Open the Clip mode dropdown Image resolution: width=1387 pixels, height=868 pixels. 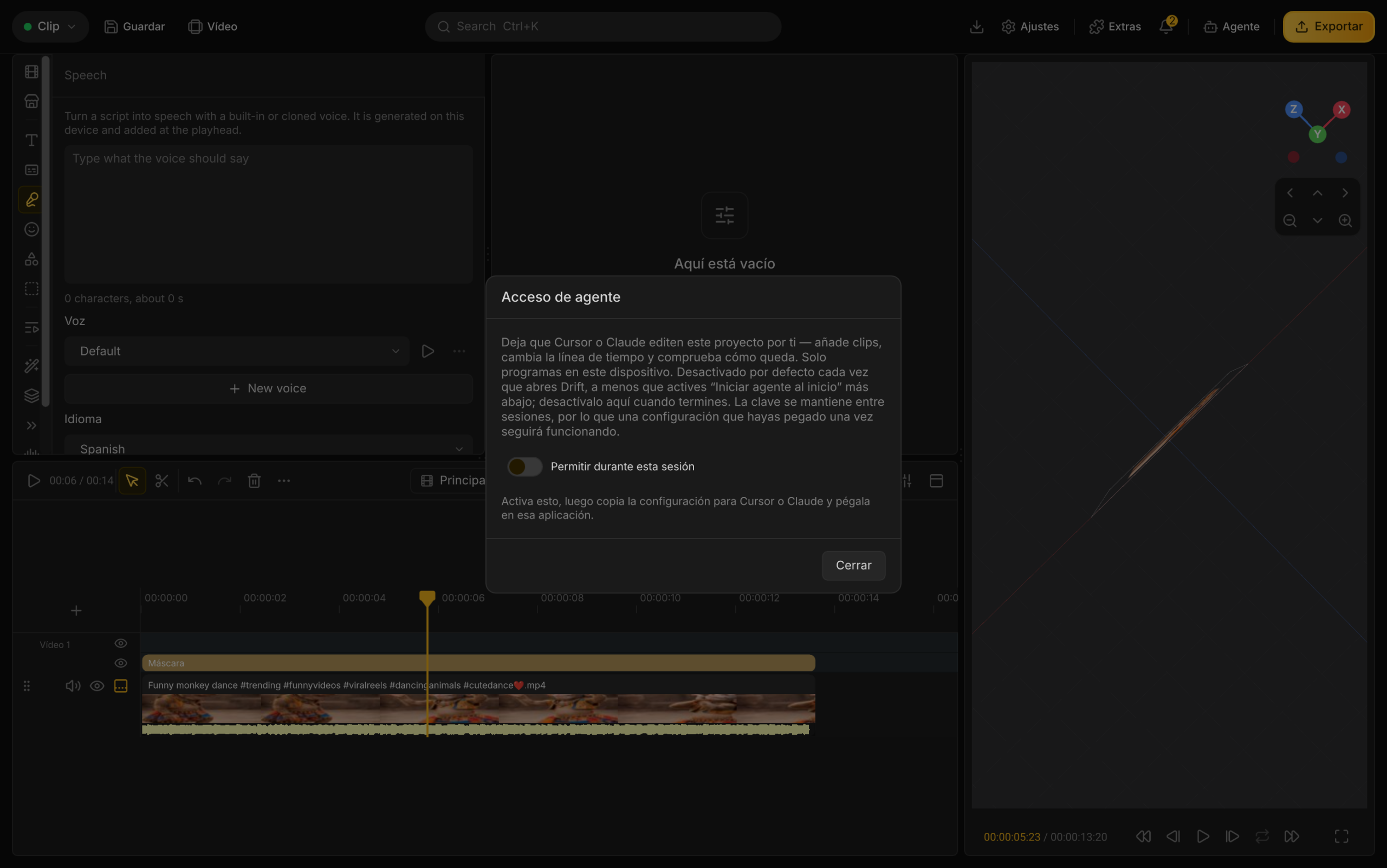click(x=50, y=27)
